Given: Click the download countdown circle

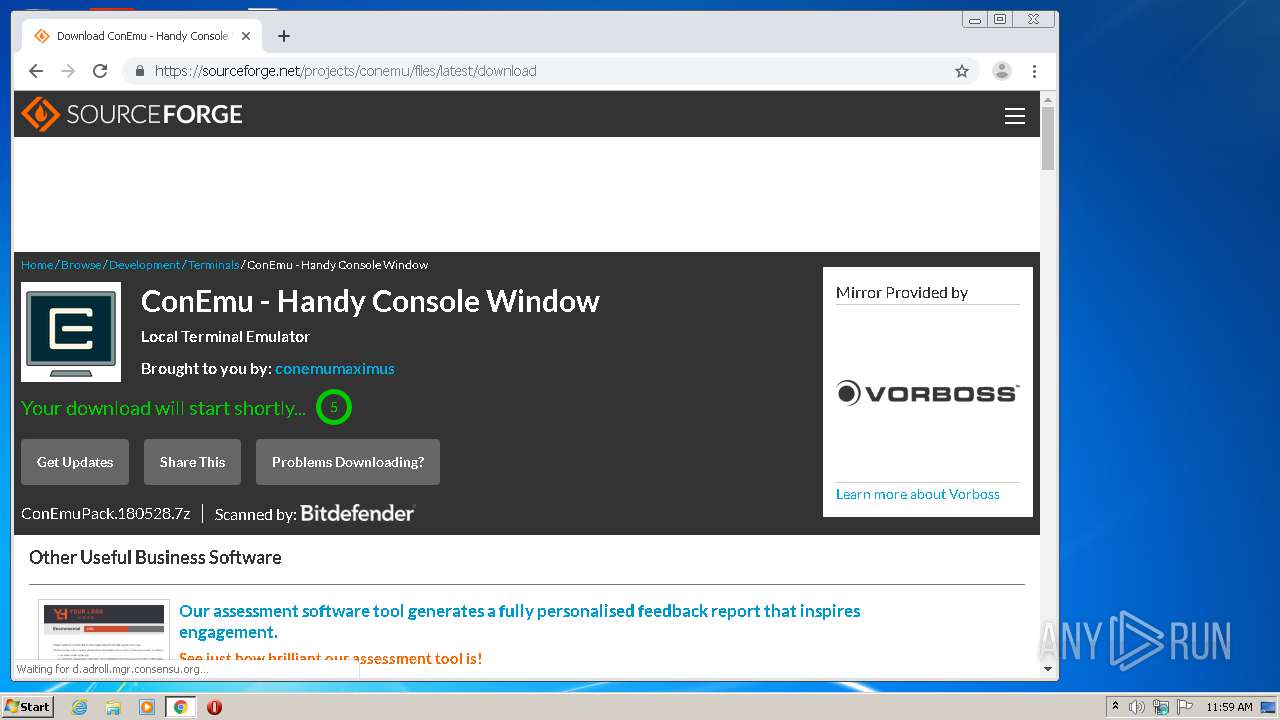Looking at the screenshot, I should coord(334,407).
